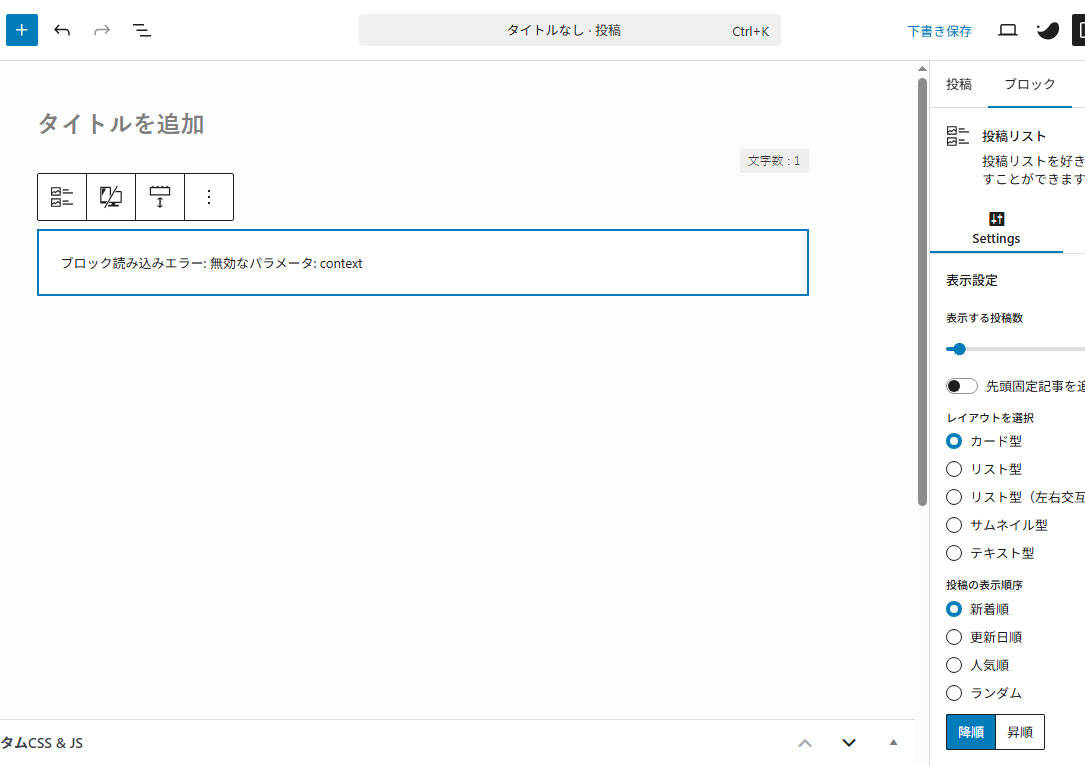Click the laptop preview icon
This screenshot has height=765, width=1085.
tap(1008, 30)
